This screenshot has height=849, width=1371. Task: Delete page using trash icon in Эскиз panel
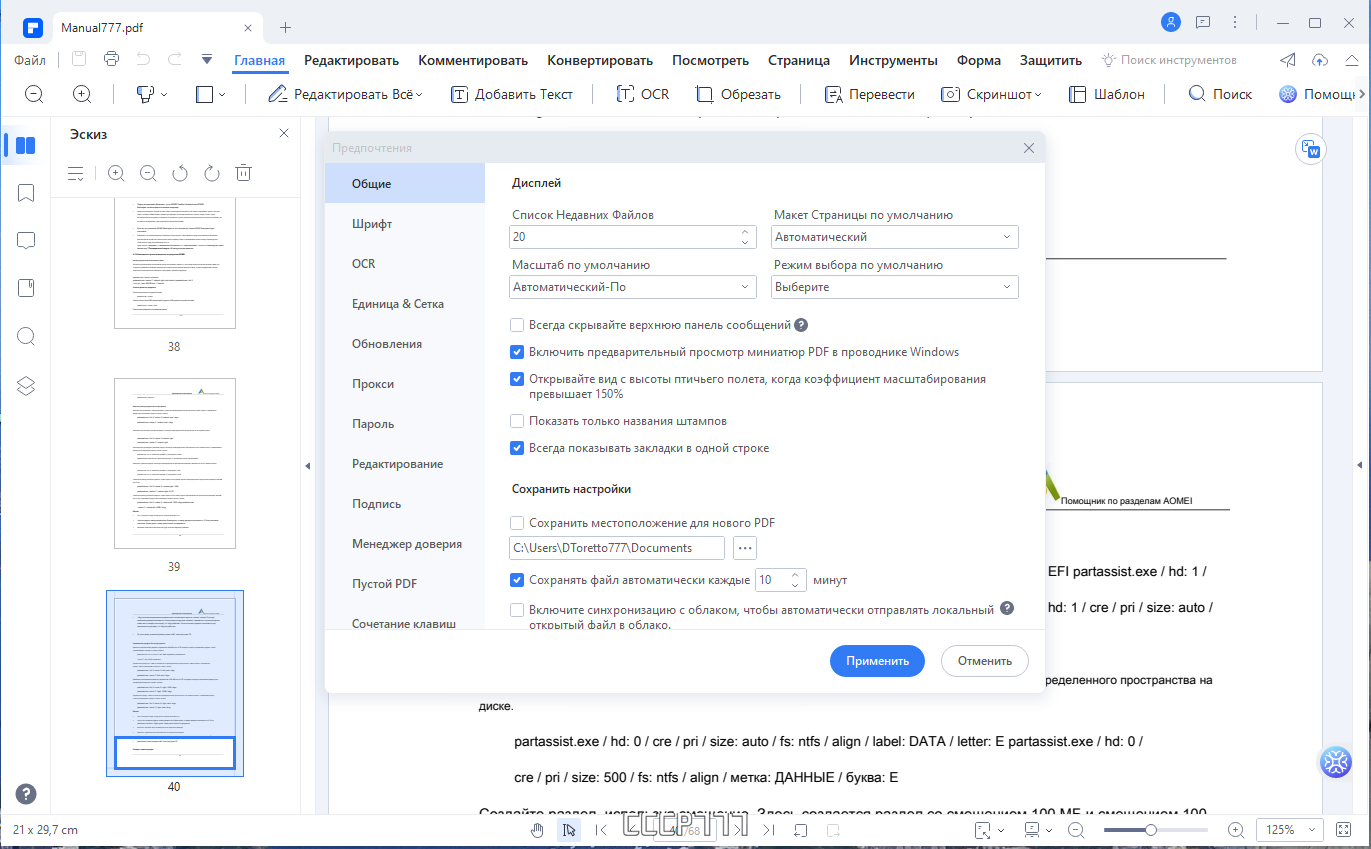(243, 173)
